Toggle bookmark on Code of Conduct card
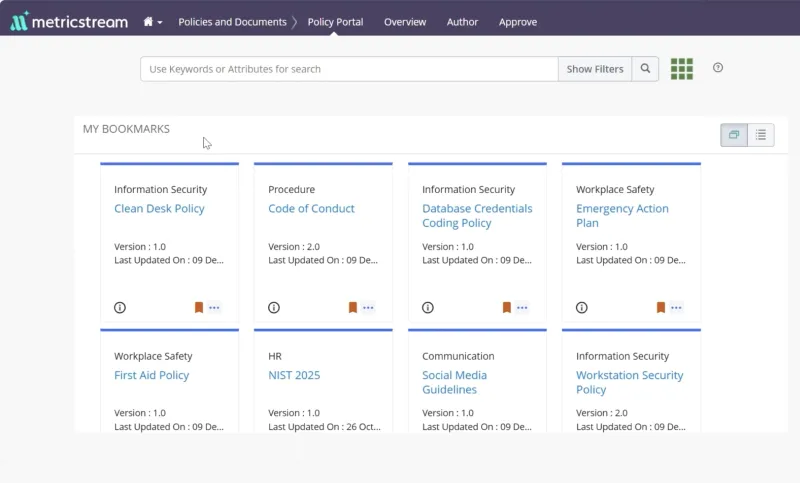Image resolution: width=800 pixels, height=483 pixels. 353,308
